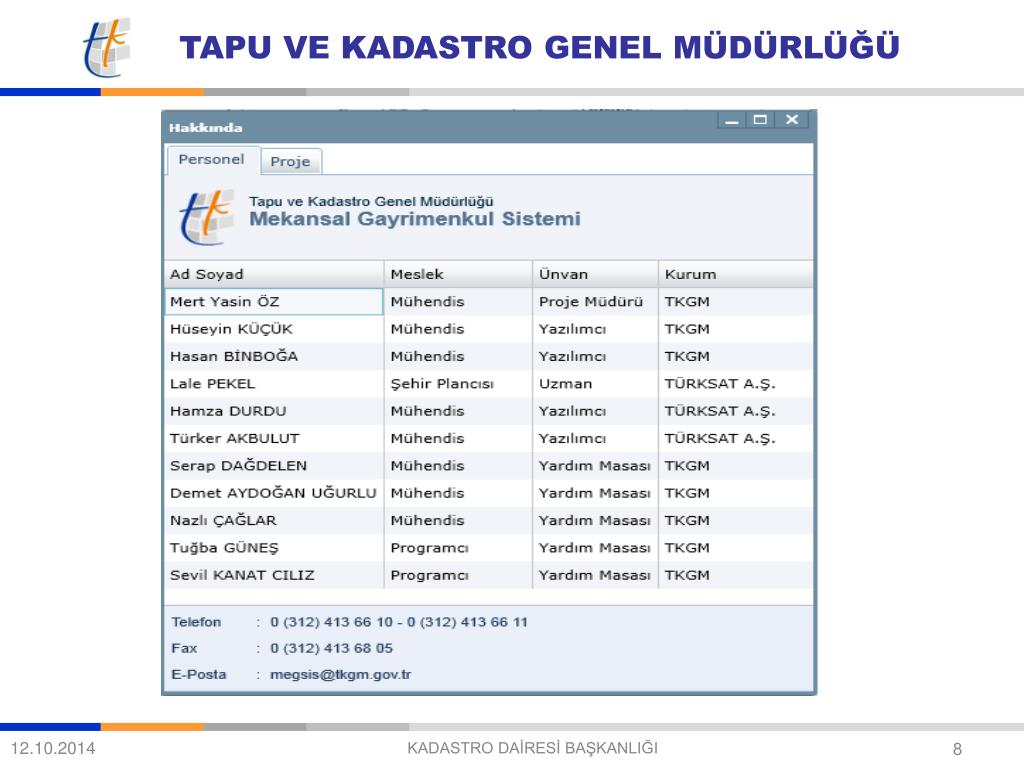This screenshot has height=768, width=1024.
Task: Click Yardım Masası in Serap DAĞDELEN's row
Action: [x=596, y=466]
